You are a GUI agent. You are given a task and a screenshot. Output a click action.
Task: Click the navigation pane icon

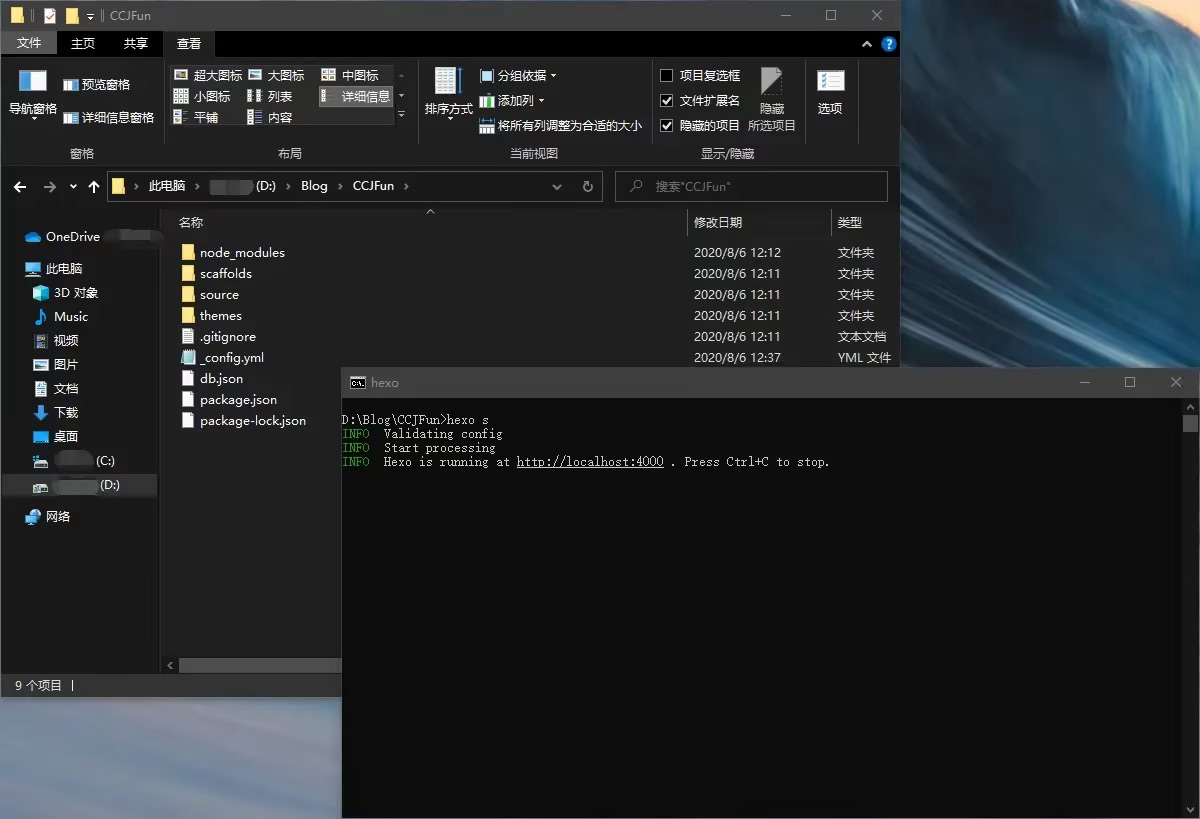click(33, 82)
